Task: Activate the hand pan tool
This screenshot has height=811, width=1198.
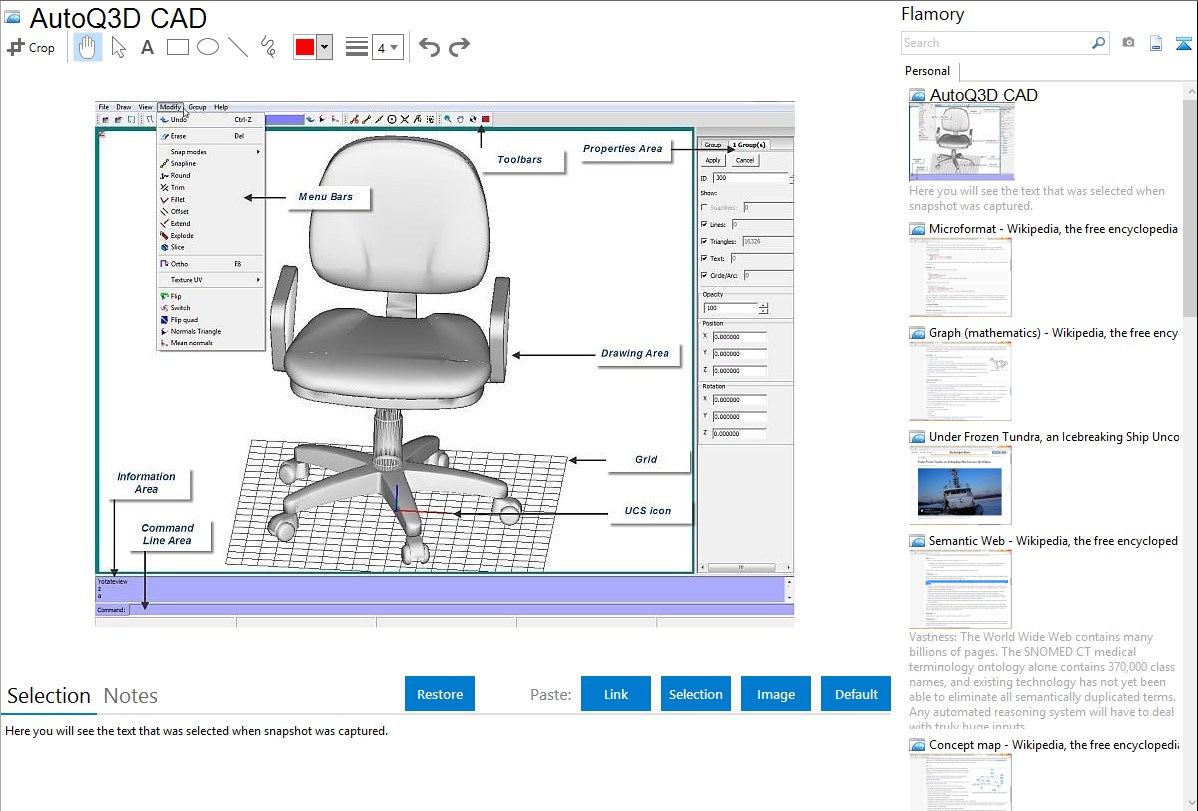Action: [87, 47]
